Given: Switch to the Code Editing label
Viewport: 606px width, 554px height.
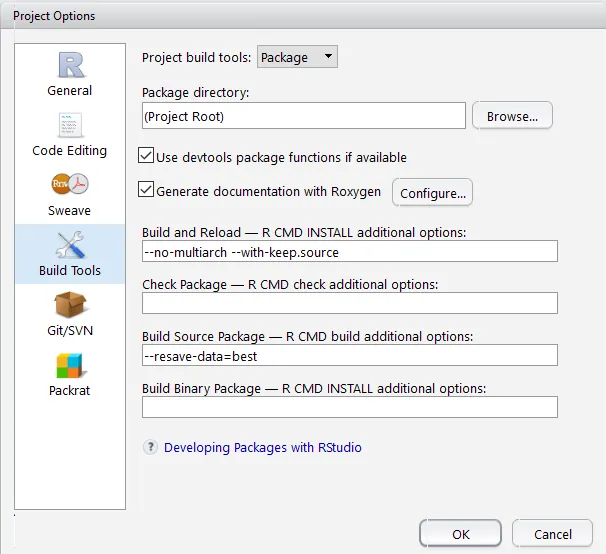Looking at the screenshot, I should 70,150.
